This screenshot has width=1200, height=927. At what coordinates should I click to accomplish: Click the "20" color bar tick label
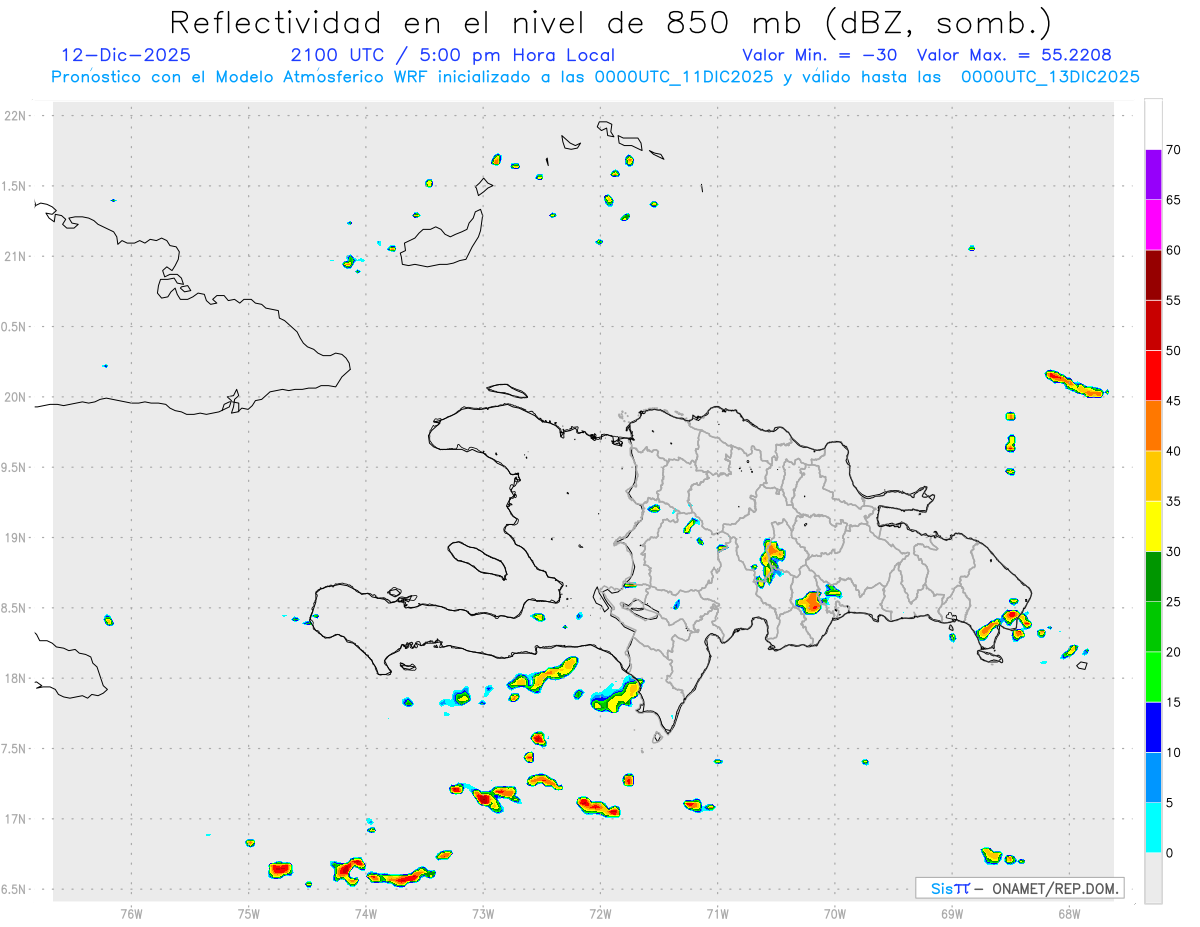coord(1174,652)
